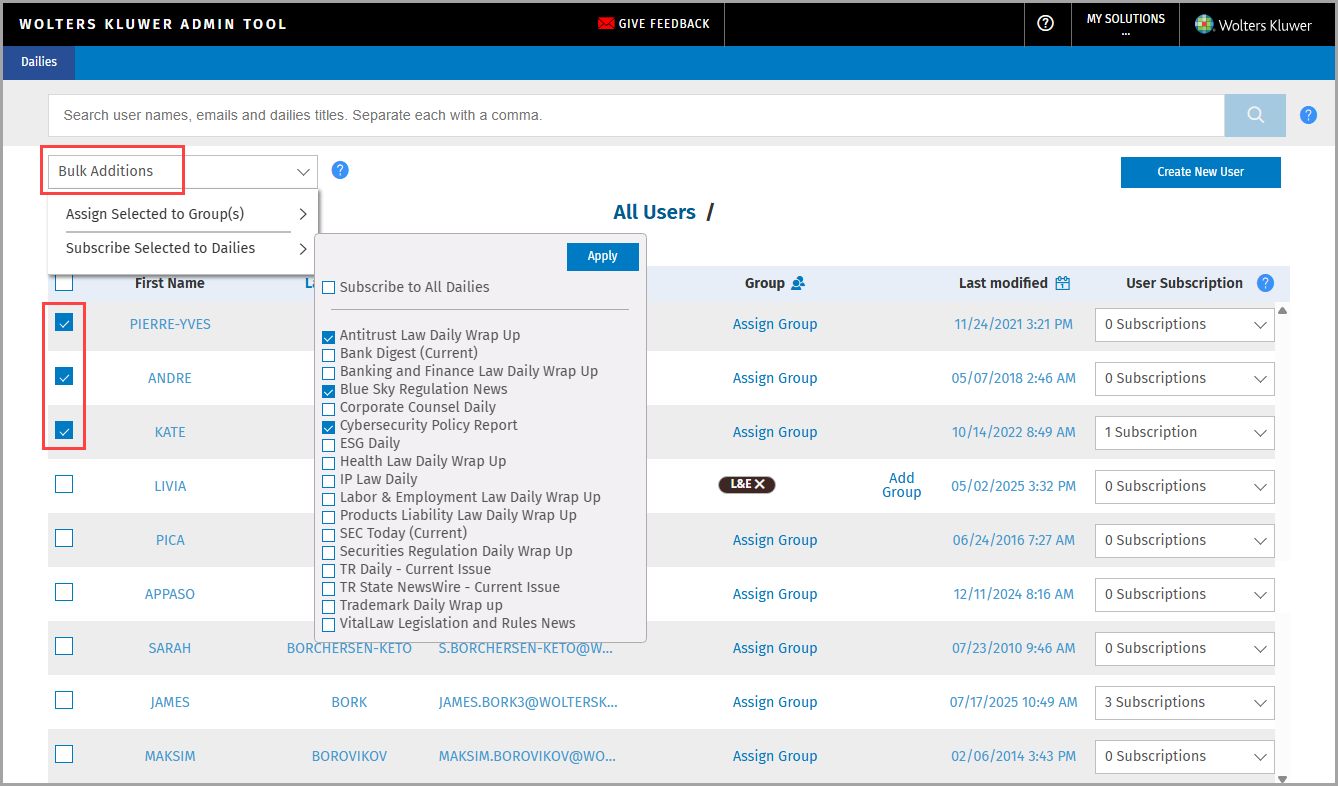Viewport: 1338px width, 786px height.
Task: Remove the L&E group tag
Action: (x=759, y=485)
